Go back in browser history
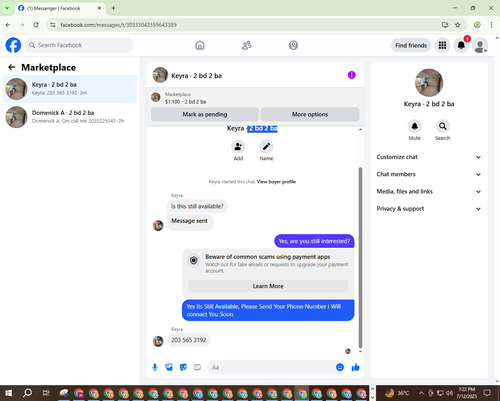This screenshot has width=500, height=401. (x=8, y=25)
